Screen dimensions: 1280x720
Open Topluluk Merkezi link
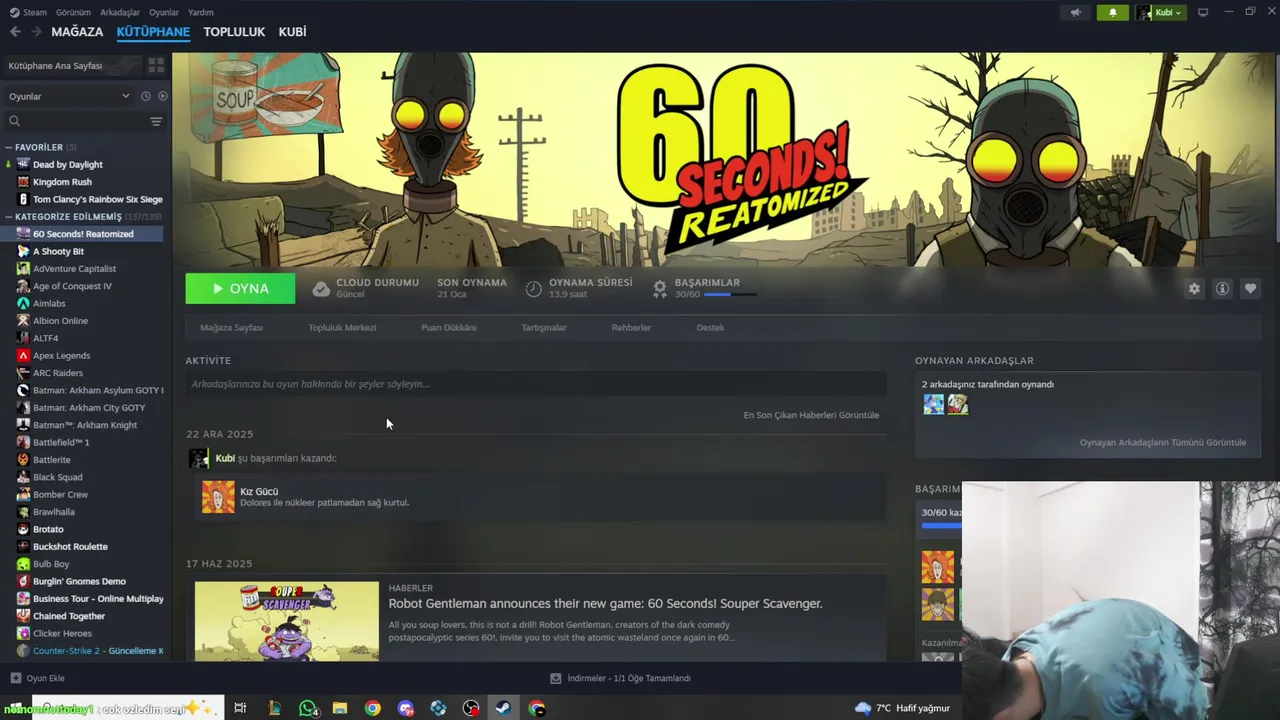point(342,327)
